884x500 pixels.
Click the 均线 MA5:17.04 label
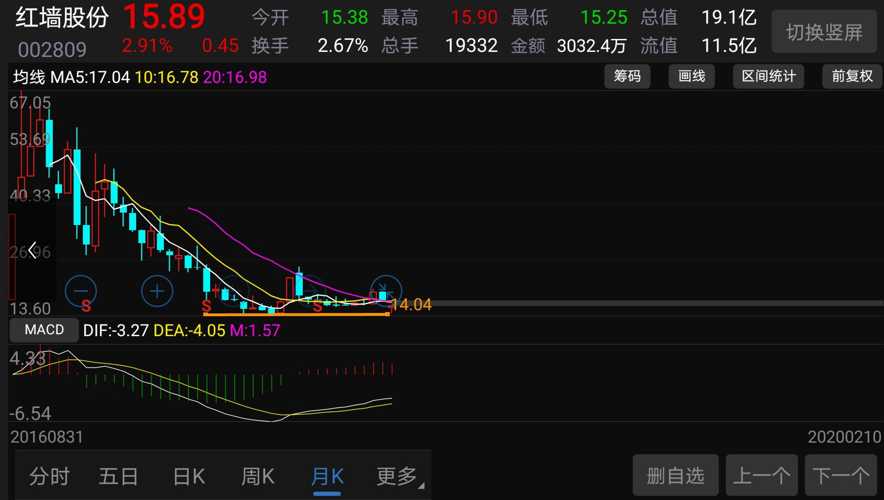tap(72, 77)
